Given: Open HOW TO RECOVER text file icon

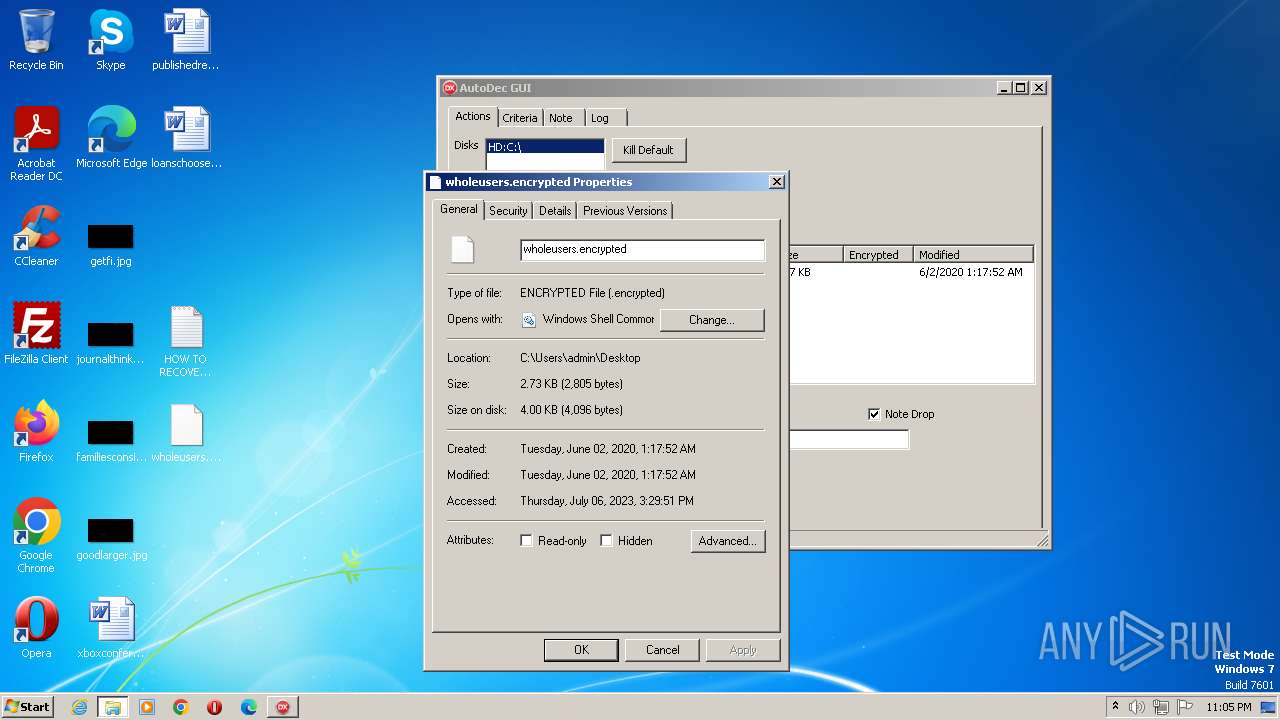Looking at the screenshot, I should 186,342.
